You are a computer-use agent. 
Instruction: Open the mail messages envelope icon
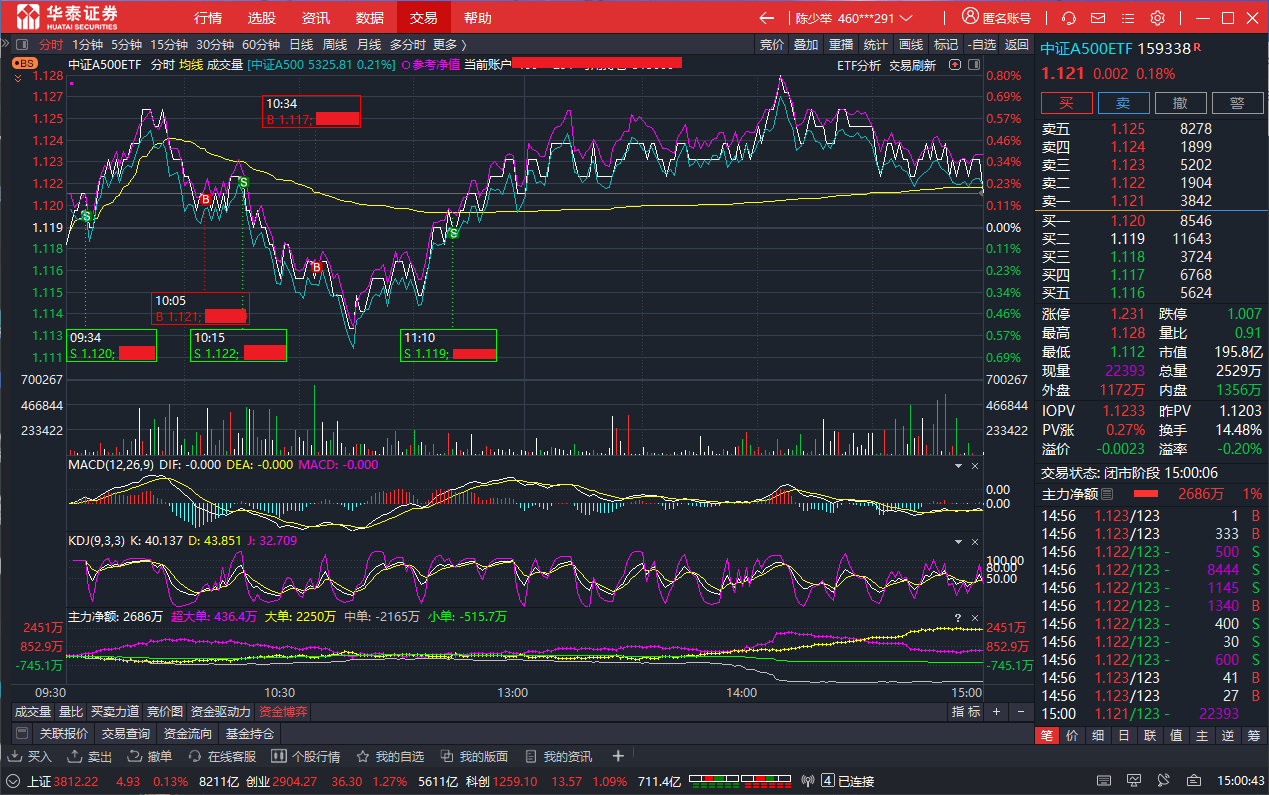1099,18
